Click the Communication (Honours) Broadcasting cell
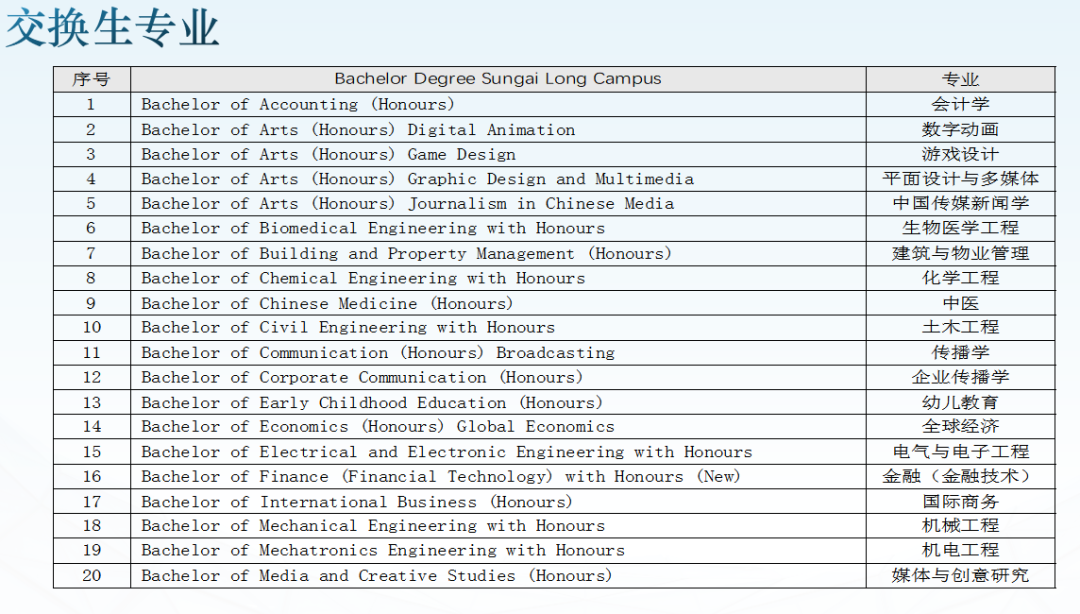Viewport: 1080px width, 614px height. [x=377, y=353]
